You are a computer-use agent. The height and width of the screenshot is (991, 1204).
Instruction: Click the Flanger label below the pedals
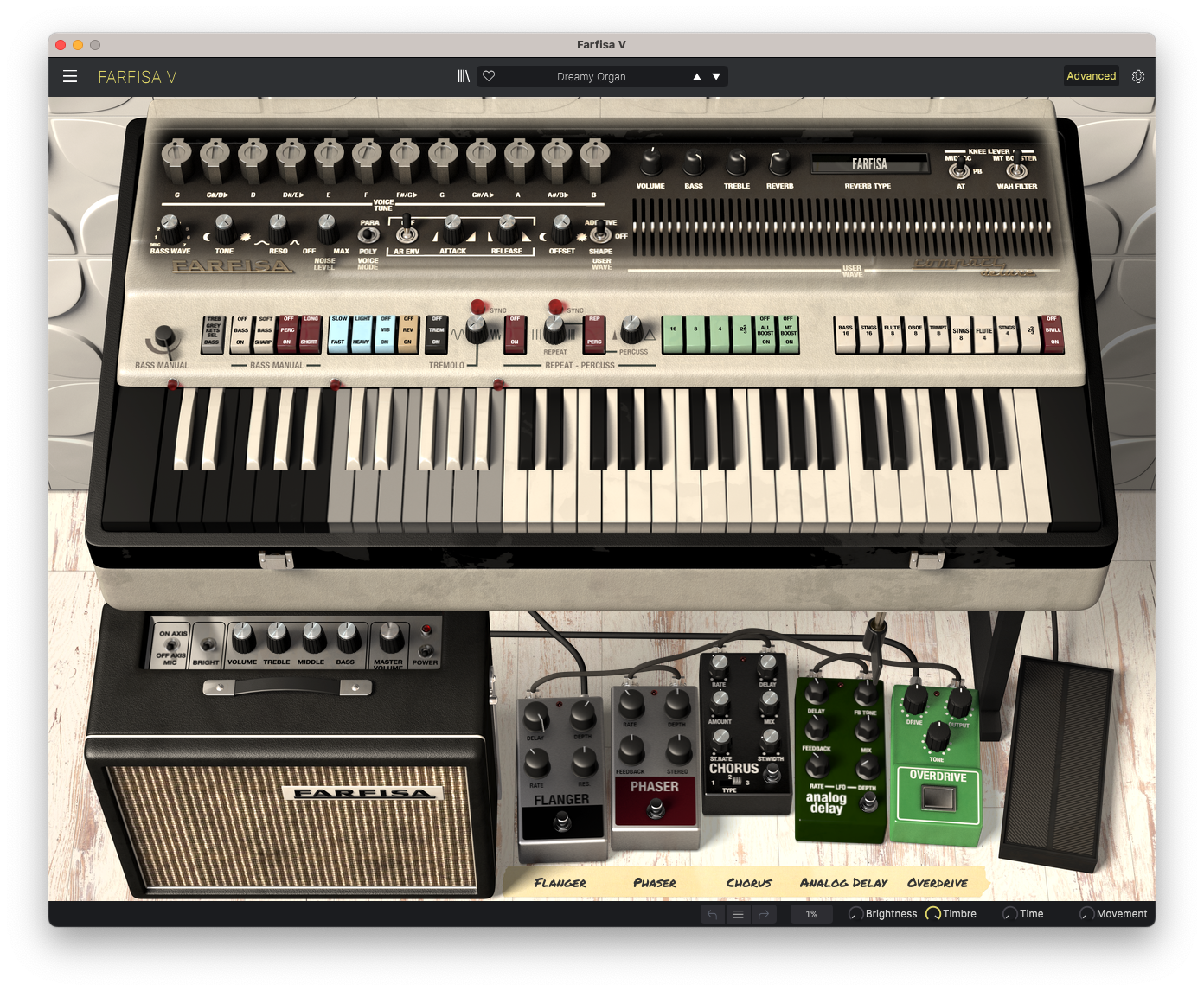point(560,883)
